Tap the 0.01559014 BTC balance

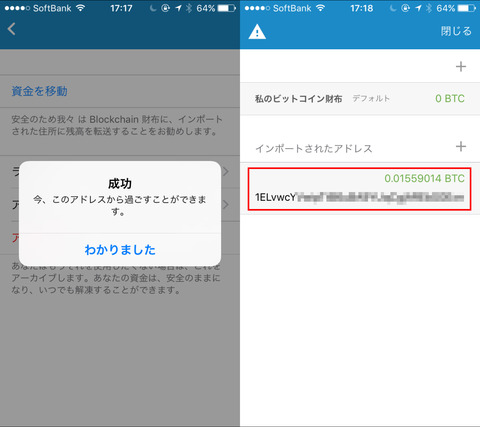point(424,178)
